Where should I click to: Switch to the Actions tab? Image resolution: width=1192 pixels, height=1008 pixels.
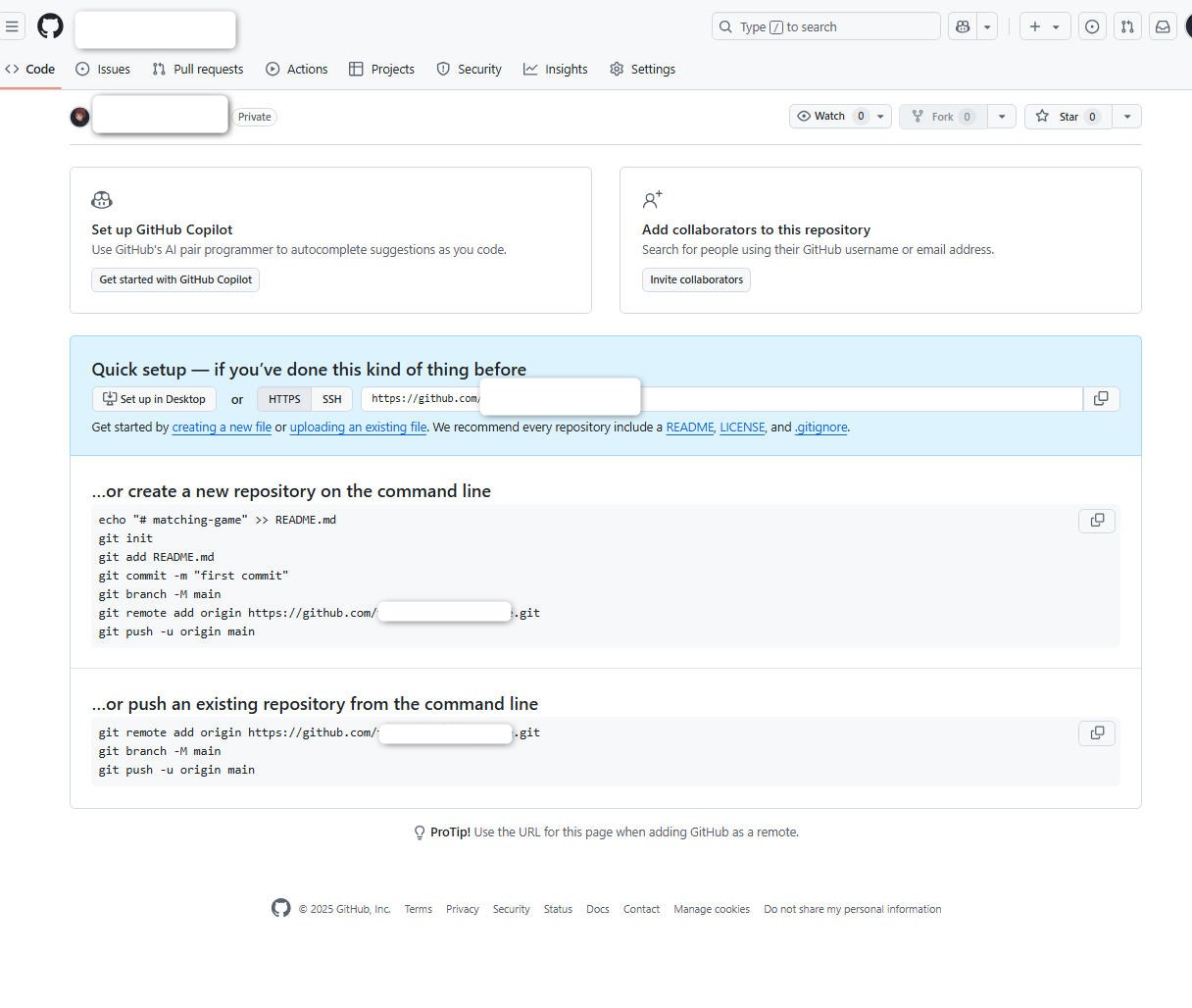click(x=296, y=69)
